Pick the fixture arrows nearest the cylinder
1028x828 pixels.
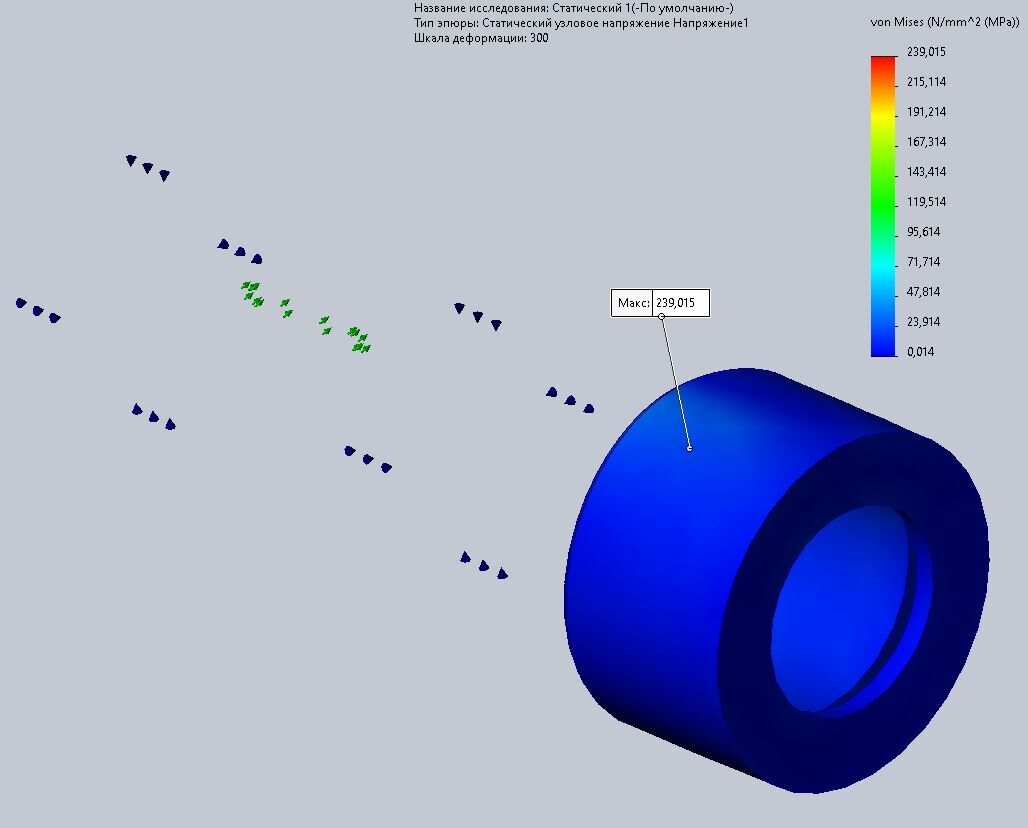pos(570,400)
